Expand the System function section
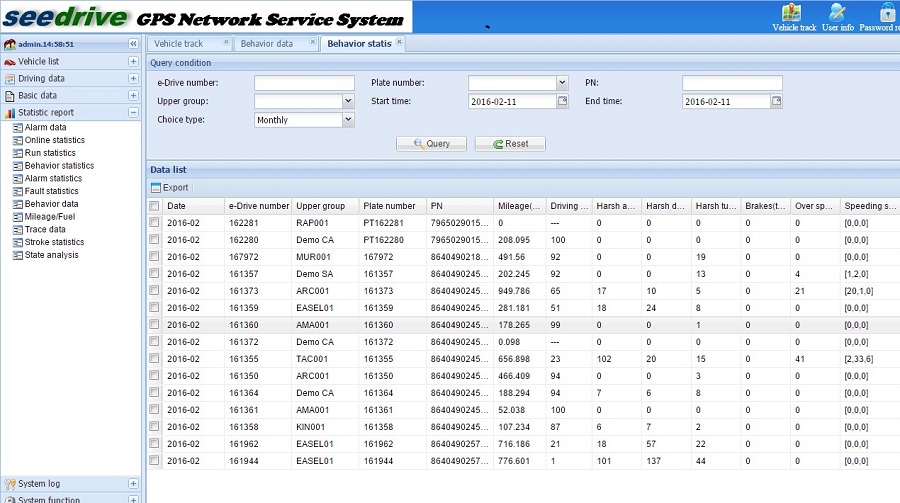Screen dimensions: 900x503 coord(133,500)
